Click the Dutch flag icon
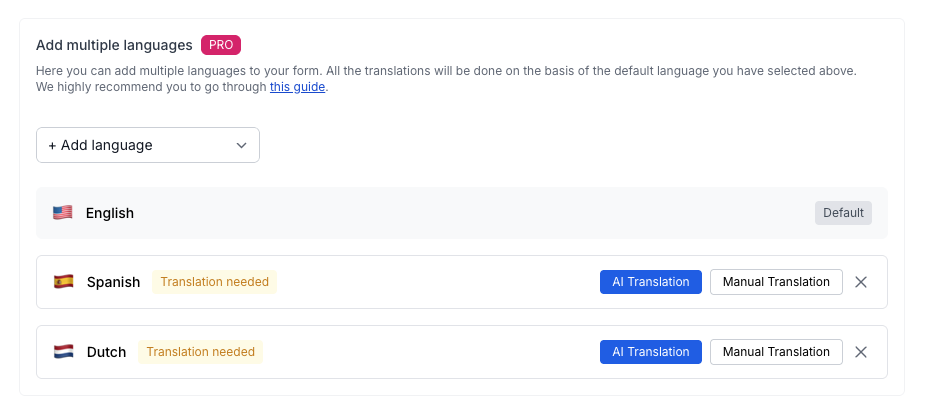931x415 pixels. pyautogui.click(x=64, y=352)
